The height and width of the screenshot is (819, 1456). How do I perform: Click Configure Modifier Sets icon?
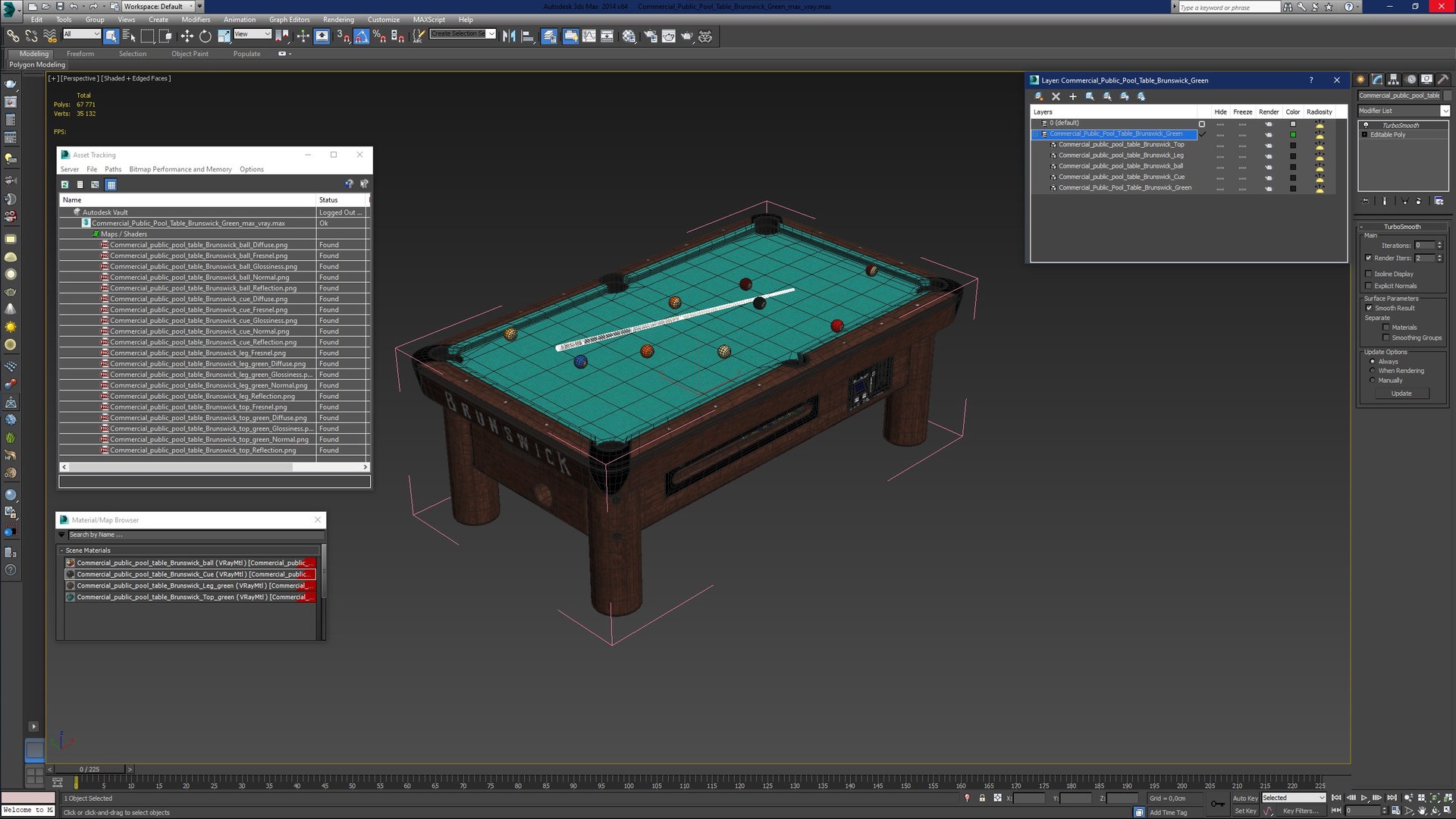pos(1439,201)
